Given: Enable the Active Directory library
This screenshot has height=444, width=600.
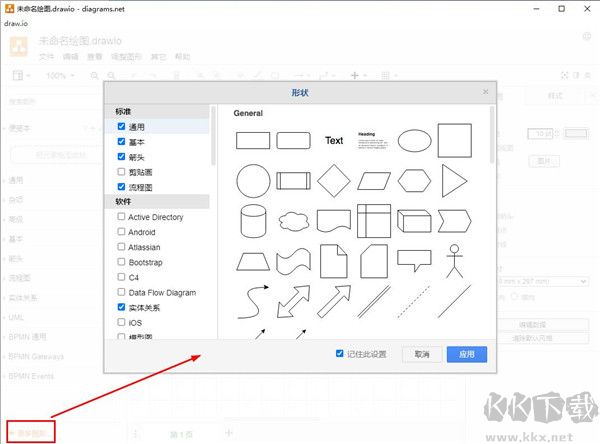Looking at the screenshot, I should coord(121,217).
